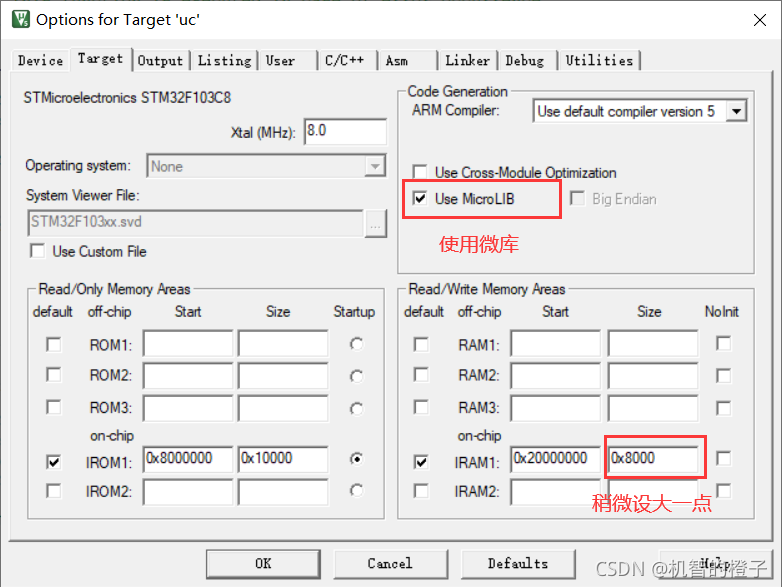Viewport: 782px width, 587px height.
Task: Go to the Linker tab
Action: pos(467,60)
